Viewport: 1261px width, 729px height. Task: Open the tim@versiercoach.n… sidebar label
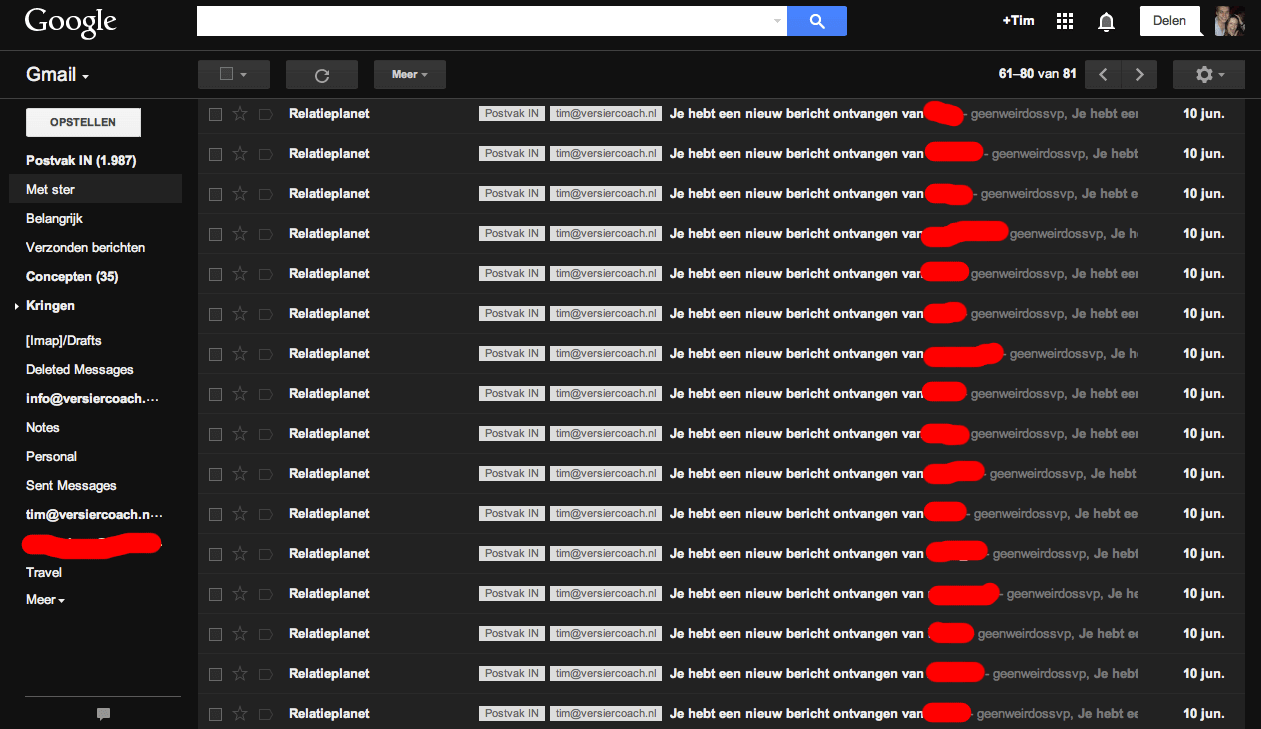click(95, 514)
